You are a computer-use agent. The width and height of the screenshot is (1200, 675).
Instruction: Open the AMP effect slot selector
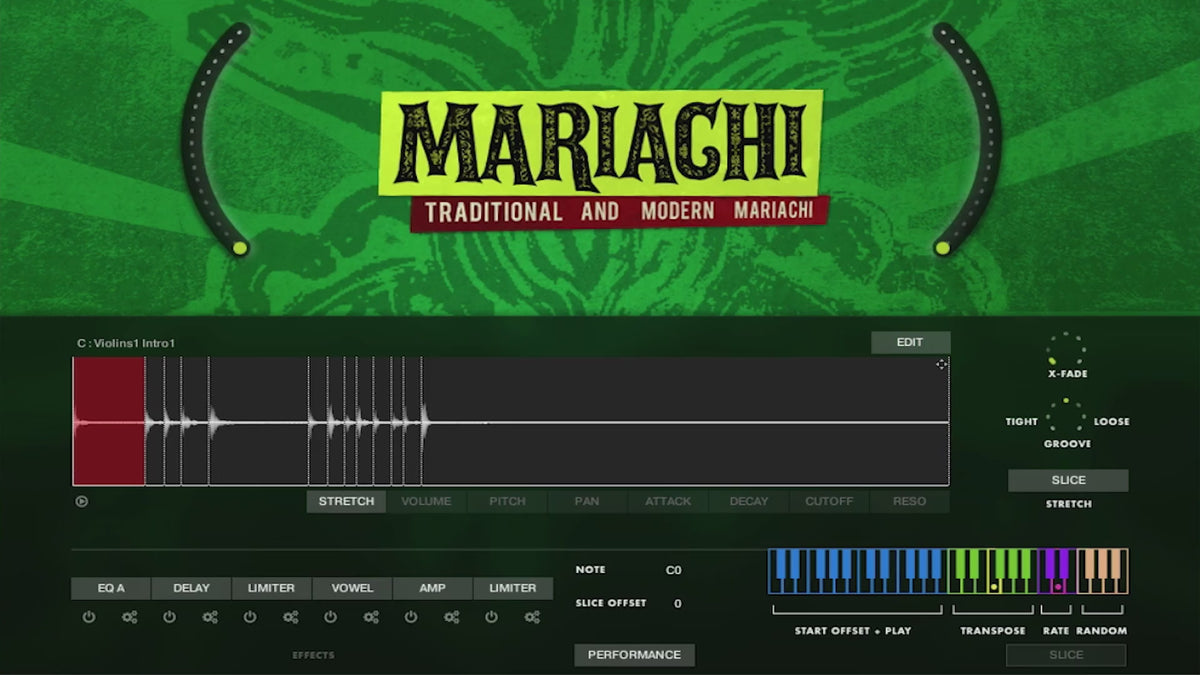pos(432,589)
